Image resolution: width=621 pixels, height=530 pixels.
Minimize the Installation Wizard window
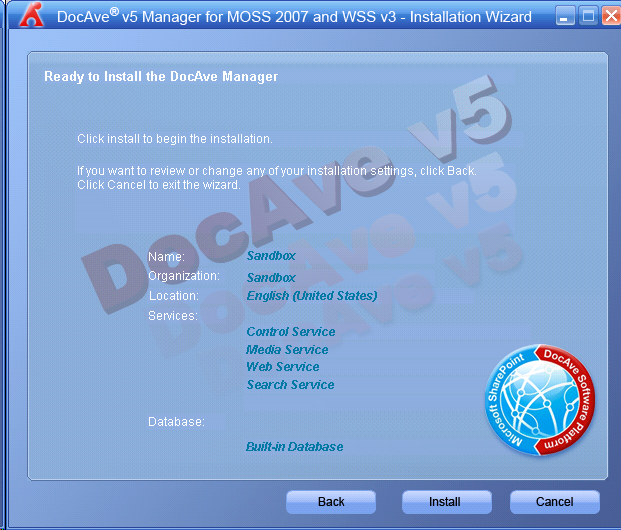[x=565, y=16]
